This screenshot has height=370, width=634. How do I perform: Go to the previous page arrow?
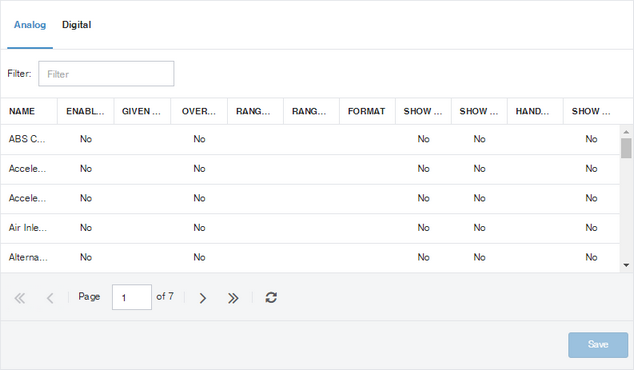[x=50, y=298]
